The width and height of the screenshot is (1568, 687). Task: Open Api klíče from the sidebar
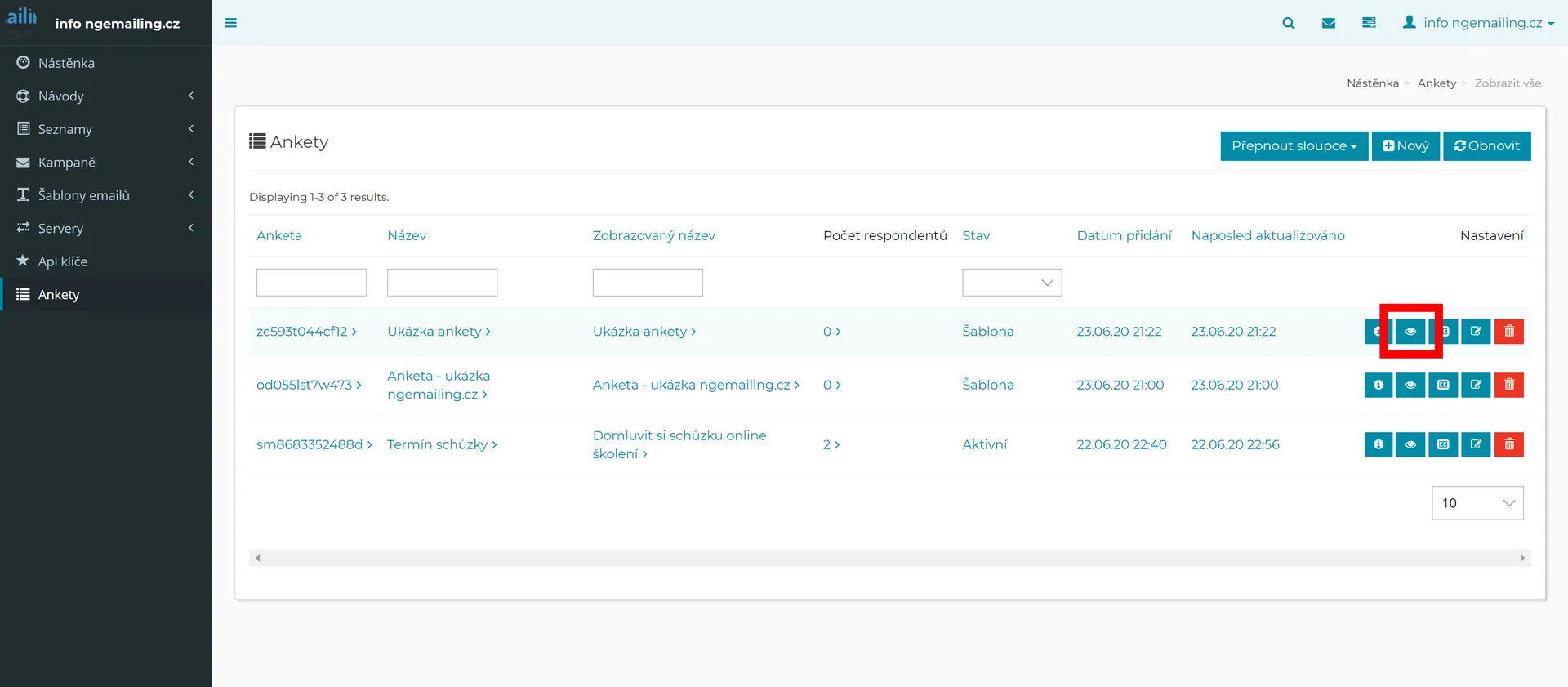63,261
